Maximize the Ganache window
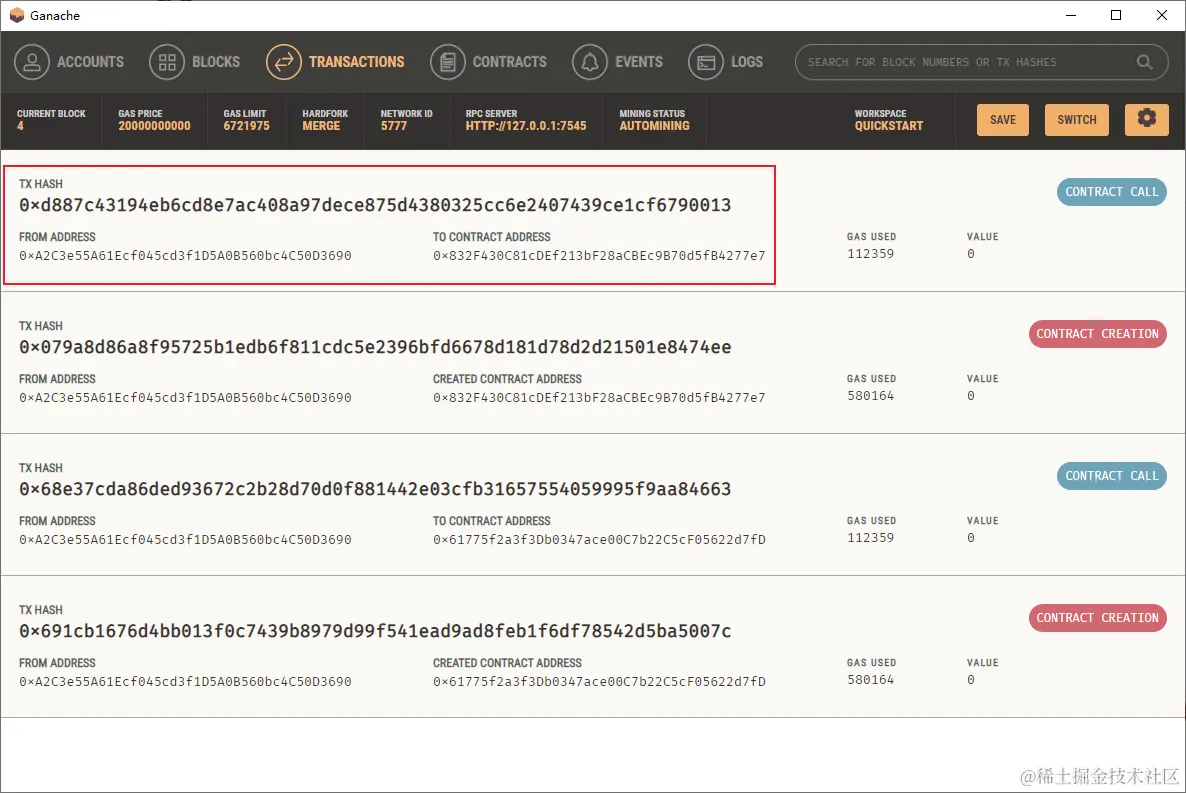1186x793 pixels. [x=1116, y=15]
